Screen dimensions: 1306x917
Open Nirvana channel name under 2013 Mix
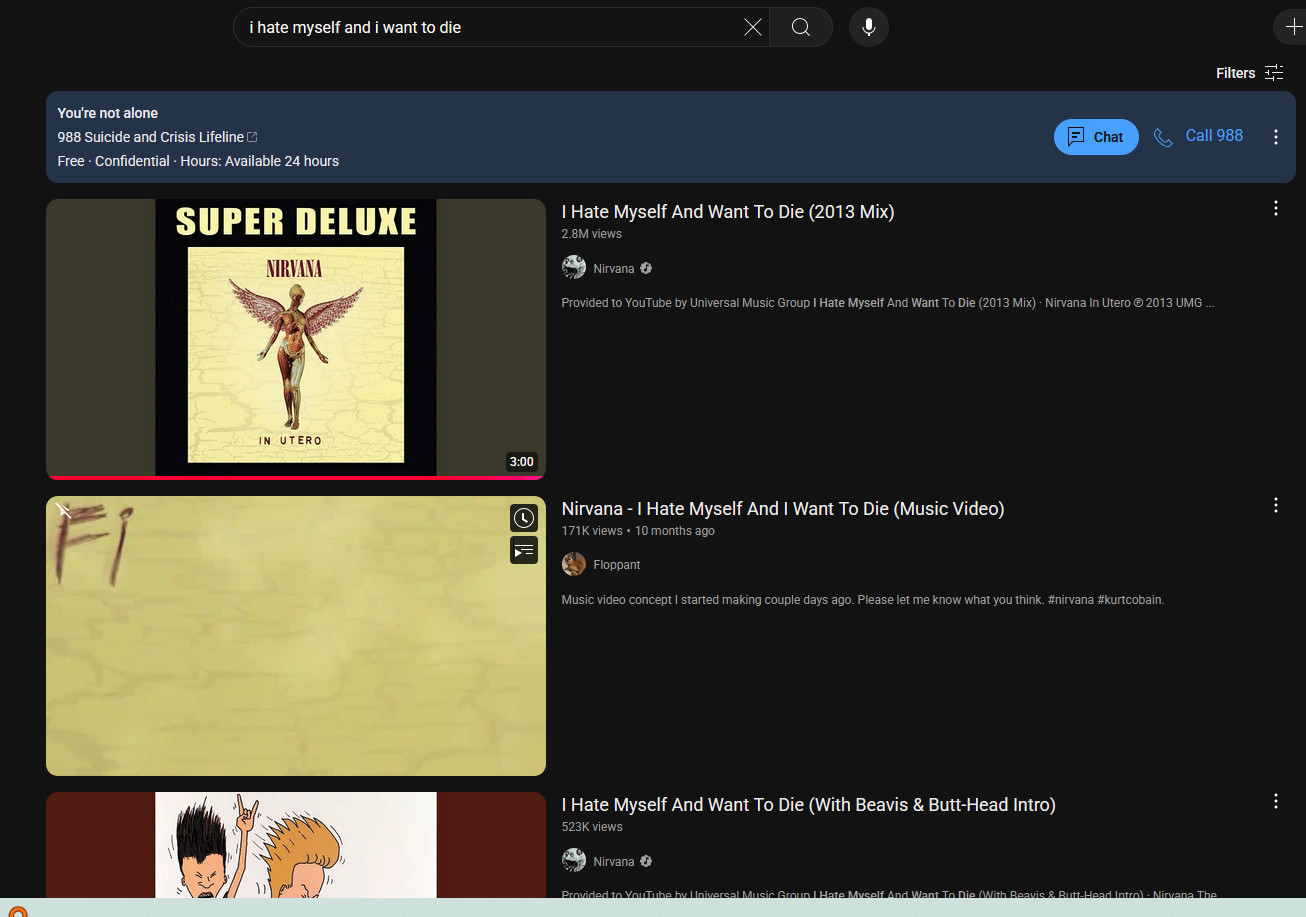tap(614, 268)
